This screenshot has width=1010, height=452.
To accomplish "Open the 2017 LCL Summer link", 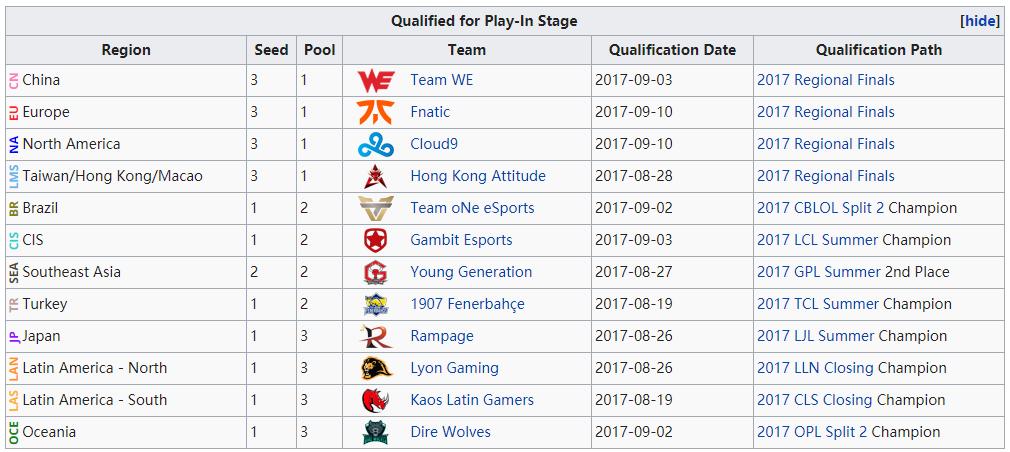I will coord(817,240).
